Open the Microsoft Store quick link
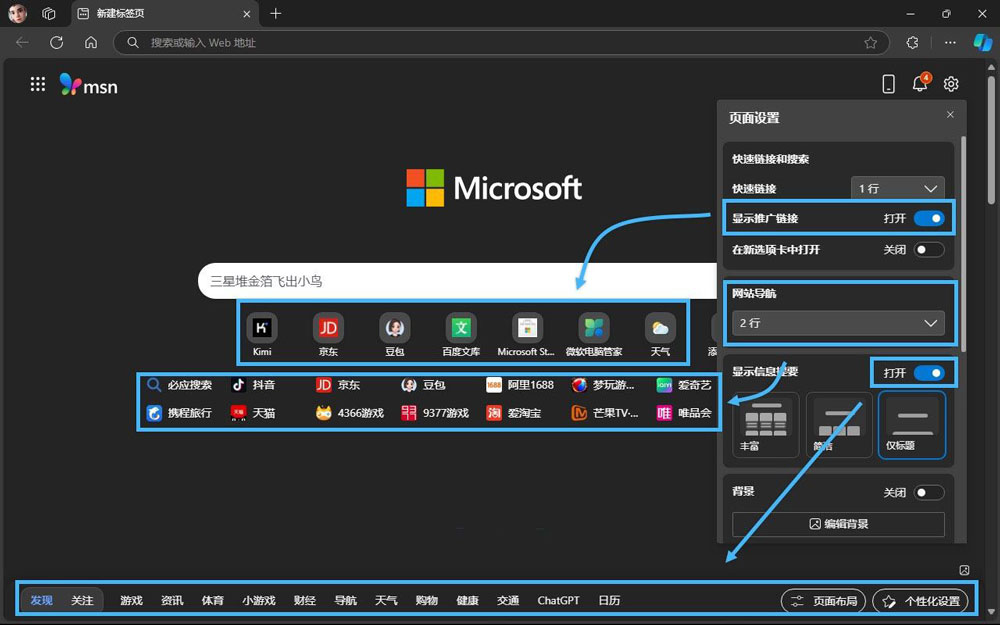The width and height of the screenshot is (1000, 625). point(527,334)
